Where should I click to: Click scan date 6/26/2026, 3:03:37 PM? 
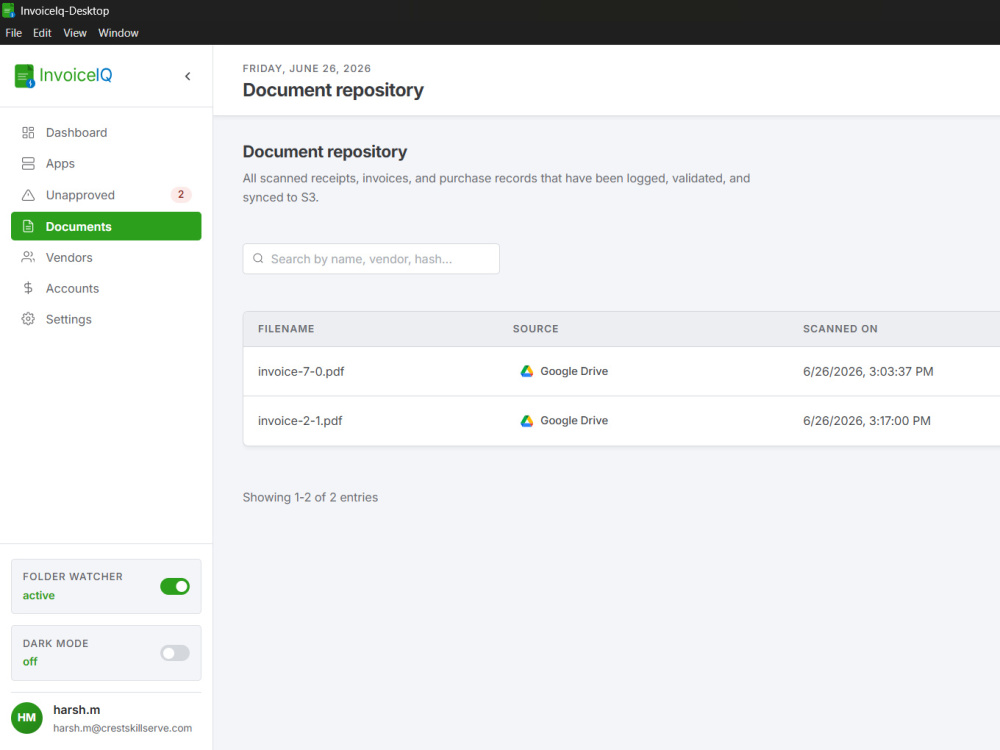coord(868,371)
